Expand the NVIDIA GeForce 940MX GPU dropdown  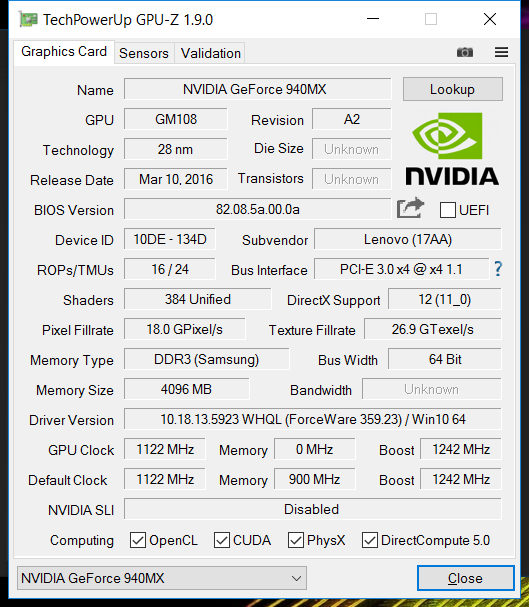point(162,578)
